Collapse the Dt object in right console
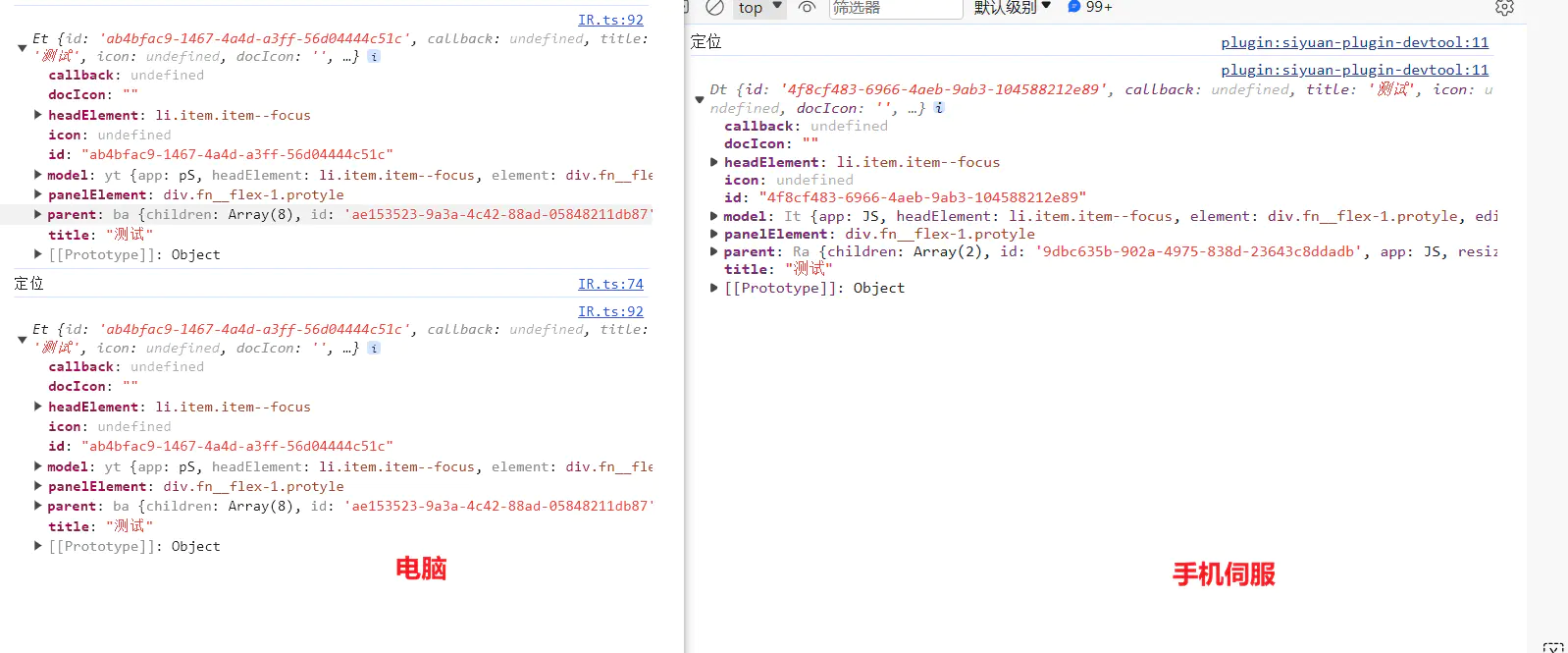 [700, 99]
